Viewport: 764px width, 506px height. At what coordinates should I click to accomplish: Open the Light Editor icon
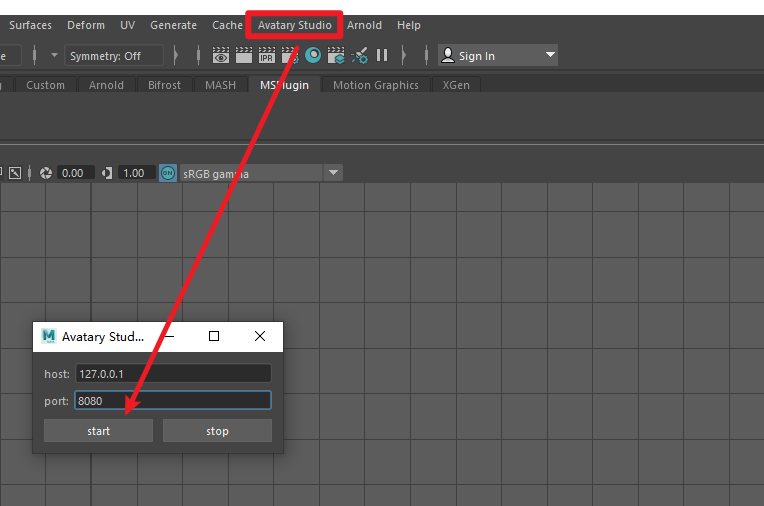[360, 56]
